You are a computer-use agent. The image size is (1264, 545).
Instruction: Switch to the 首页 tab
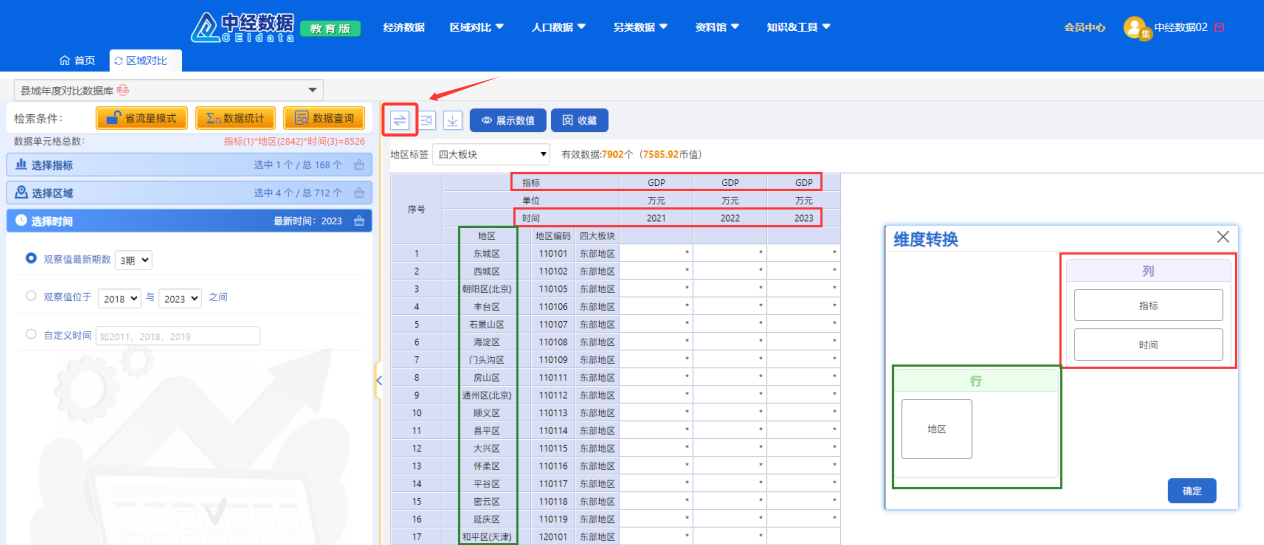[78, 61]
